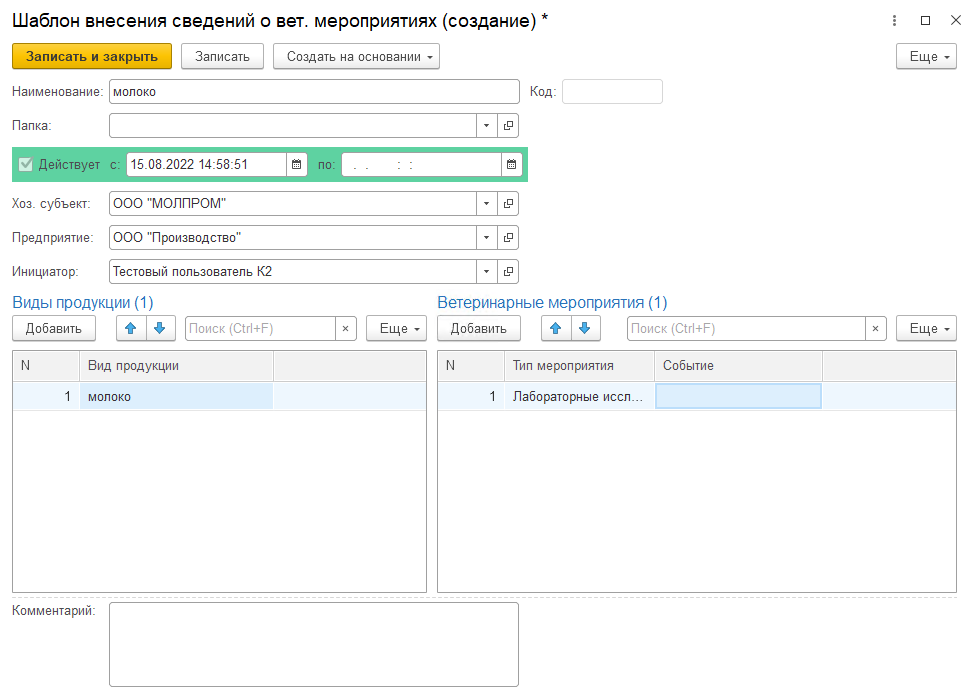The width and height of the screenshot is (975, 699).
Task: Click the Комментарий text area
Action: coord(313,644)
